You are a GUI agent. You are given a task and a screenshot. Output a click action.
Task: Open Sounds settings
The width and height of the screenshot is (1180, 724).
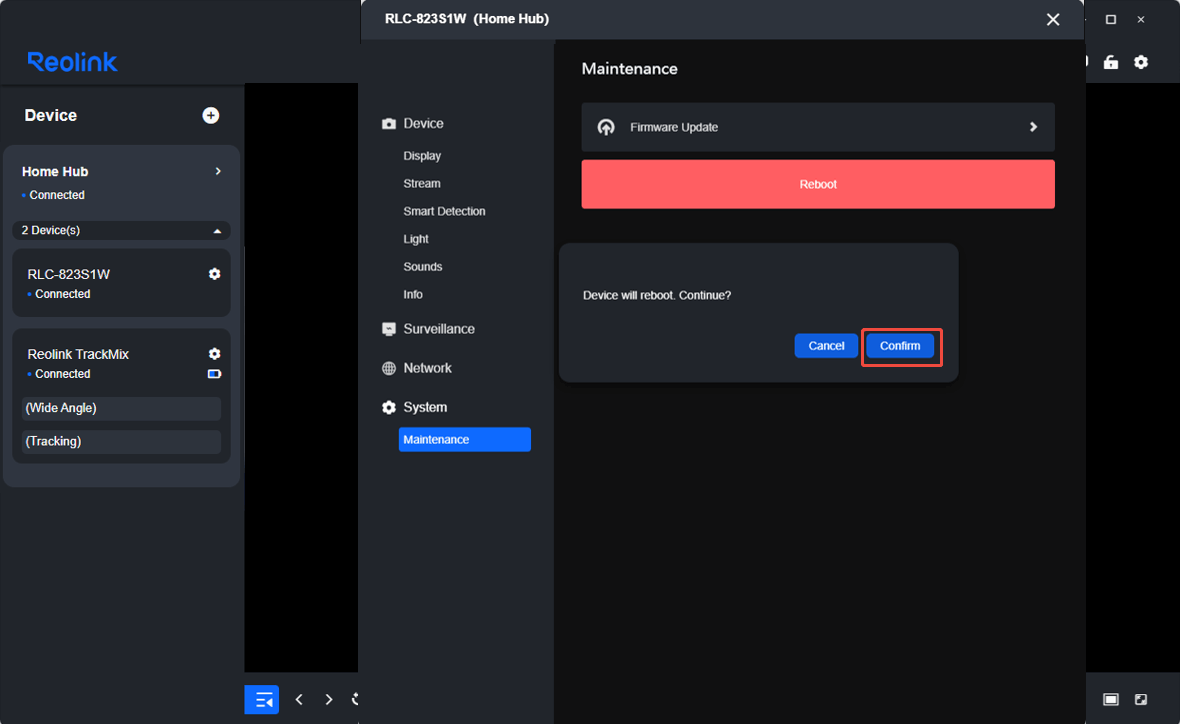pyautogui.click(x=423, y=267)
